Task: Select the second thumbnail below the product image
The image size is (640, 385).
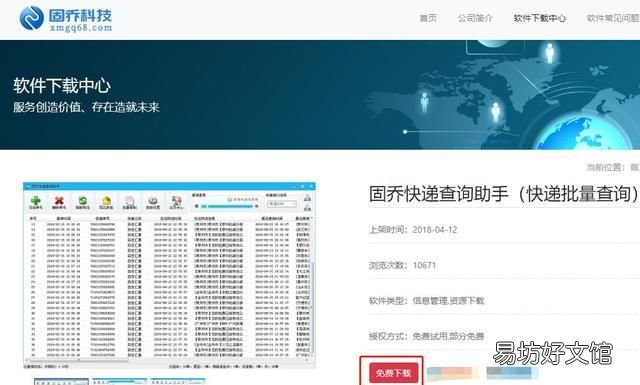Action: point(120,382)
